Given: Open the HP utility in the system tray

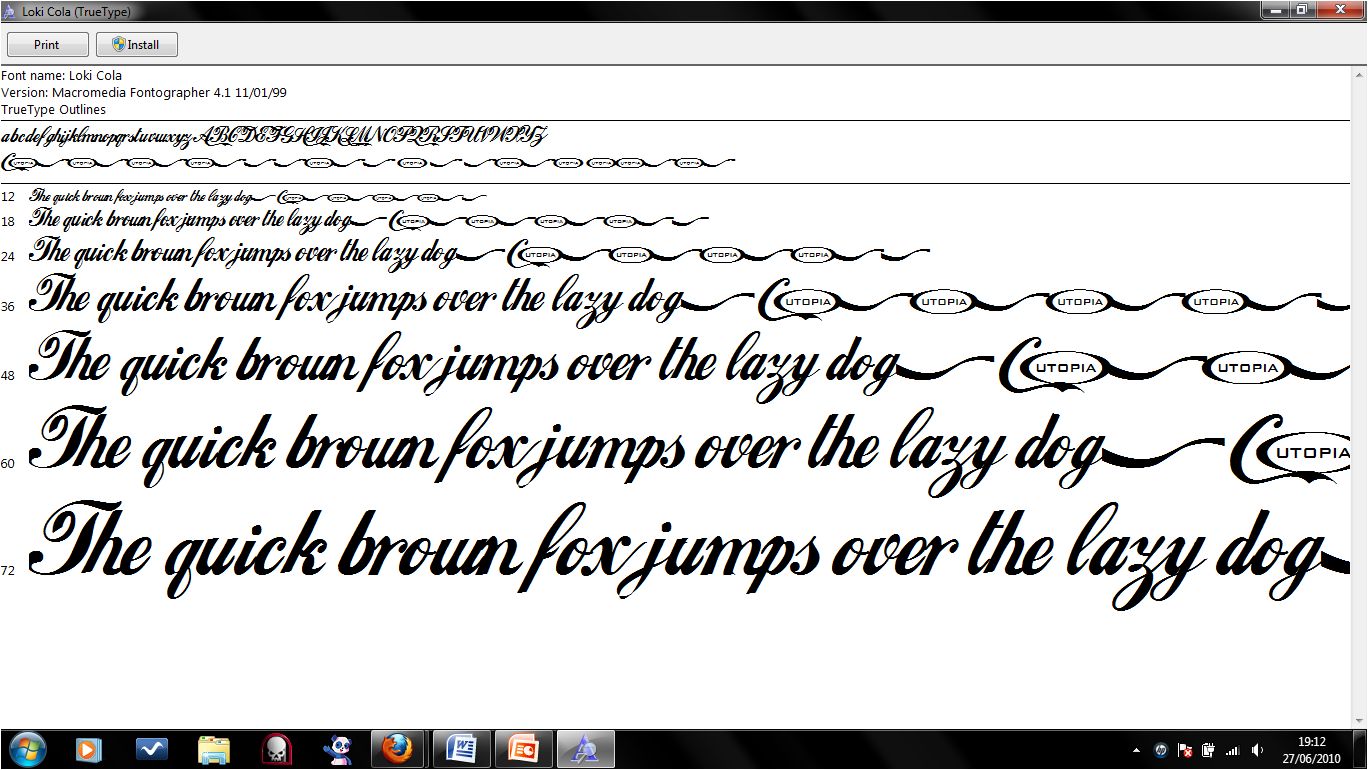Looking at the screenshot, I should pos(1160,749).
